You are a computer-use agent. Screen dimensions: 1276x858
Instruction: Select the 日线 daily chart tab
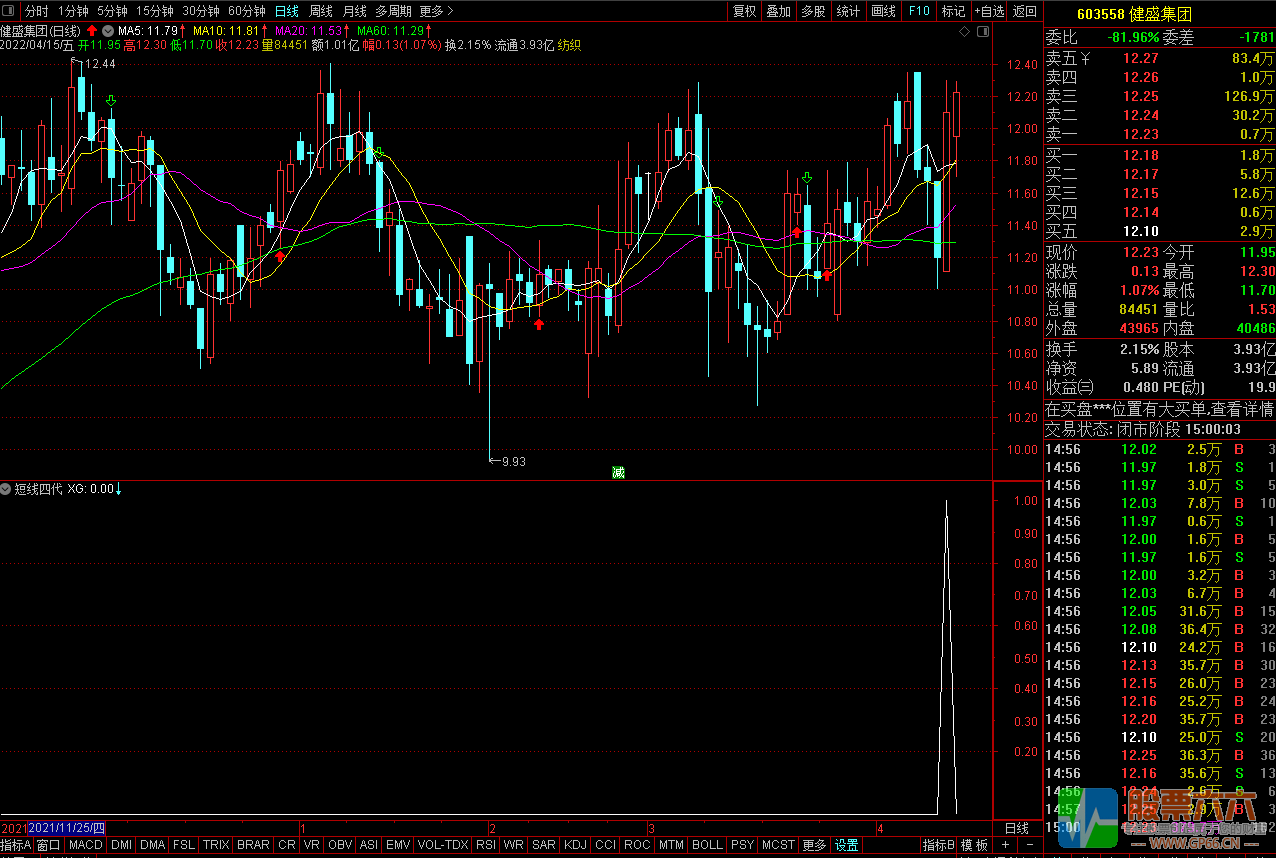coord(287,11)
